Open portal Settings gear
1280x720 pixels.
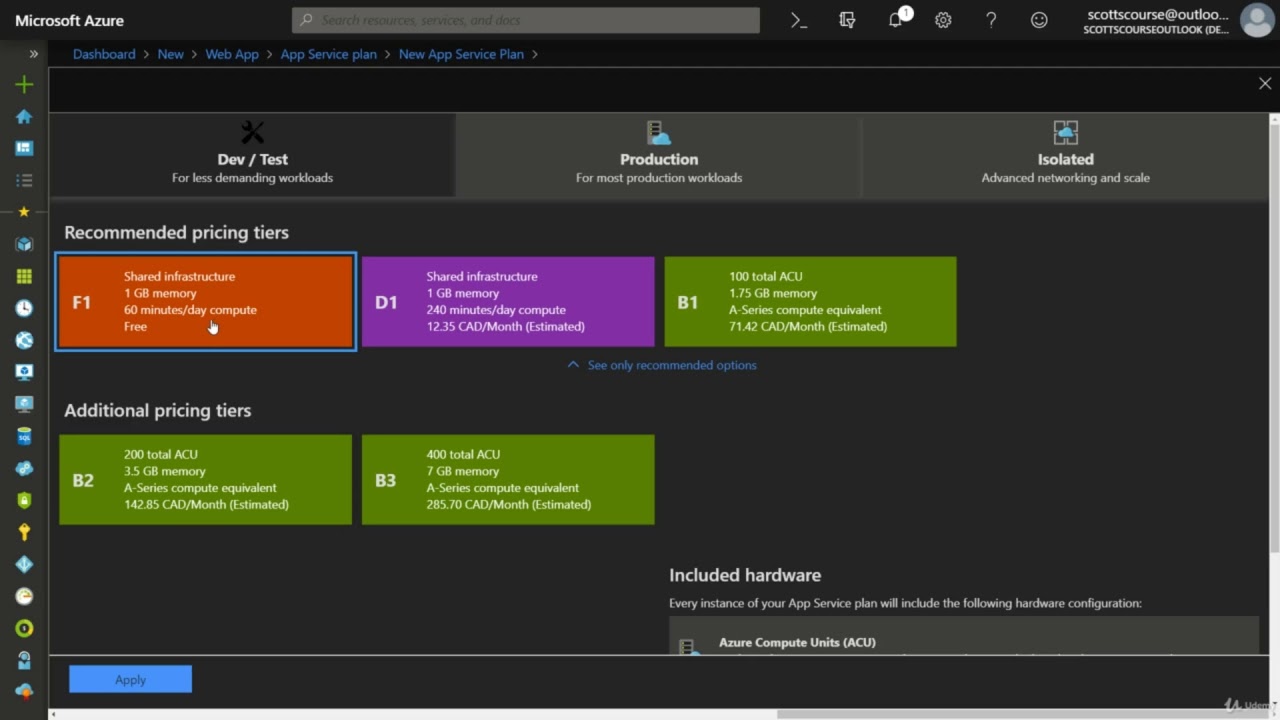click(x=943, y=20)
